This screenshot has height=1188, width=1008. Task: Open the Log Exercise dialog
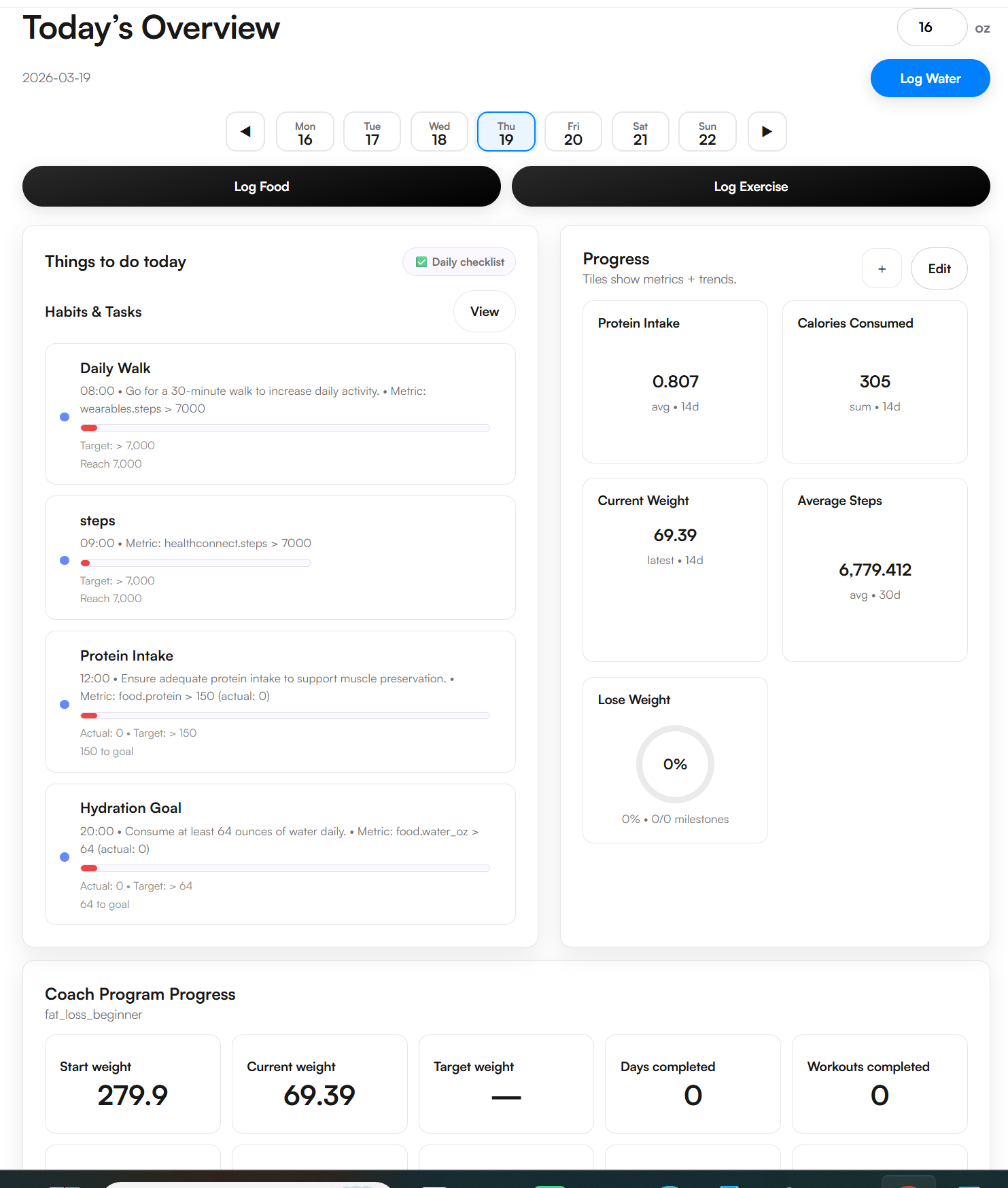click(x=750, y=186)
